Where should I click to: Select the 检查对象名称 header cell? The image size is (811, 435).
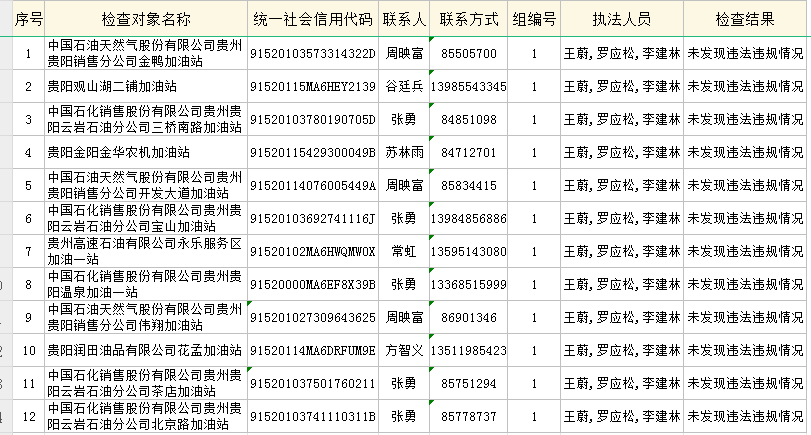click(146, 19)
